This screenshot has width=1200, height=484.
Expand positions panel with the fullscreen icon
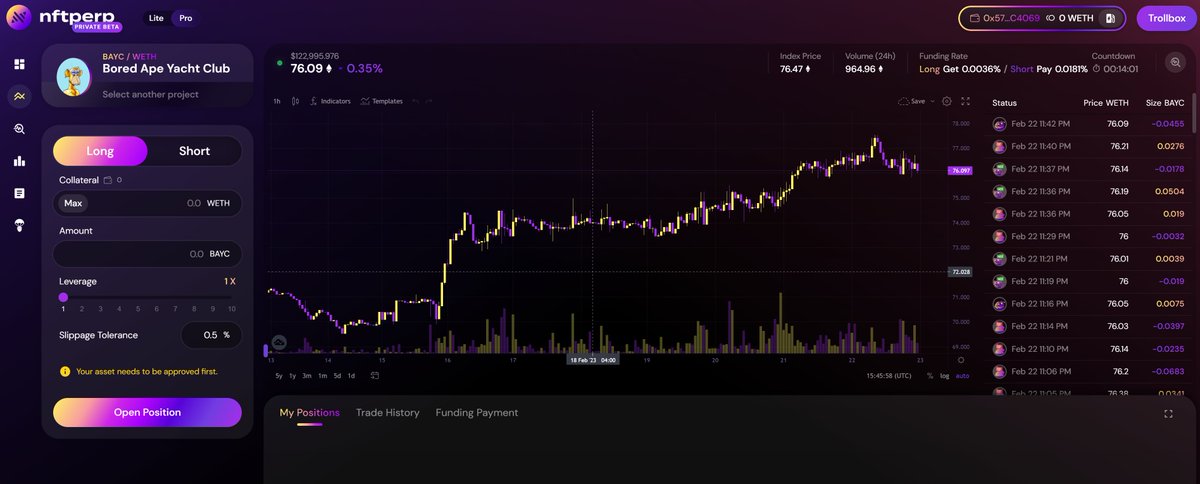pyautogui.click(x=1168, y=414)
